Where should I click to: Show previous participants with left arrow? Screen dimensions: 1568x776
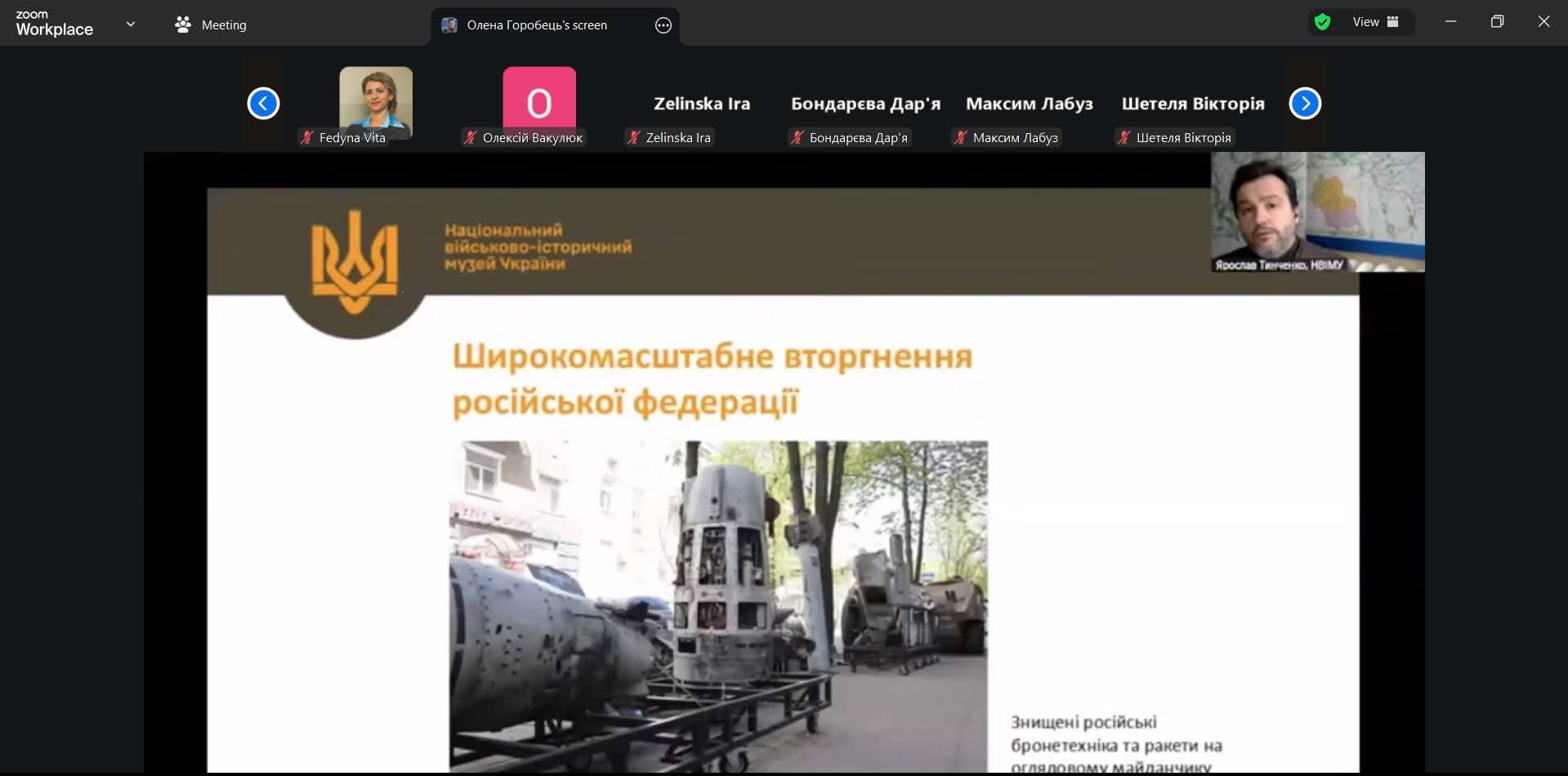(x=263, y=103)
